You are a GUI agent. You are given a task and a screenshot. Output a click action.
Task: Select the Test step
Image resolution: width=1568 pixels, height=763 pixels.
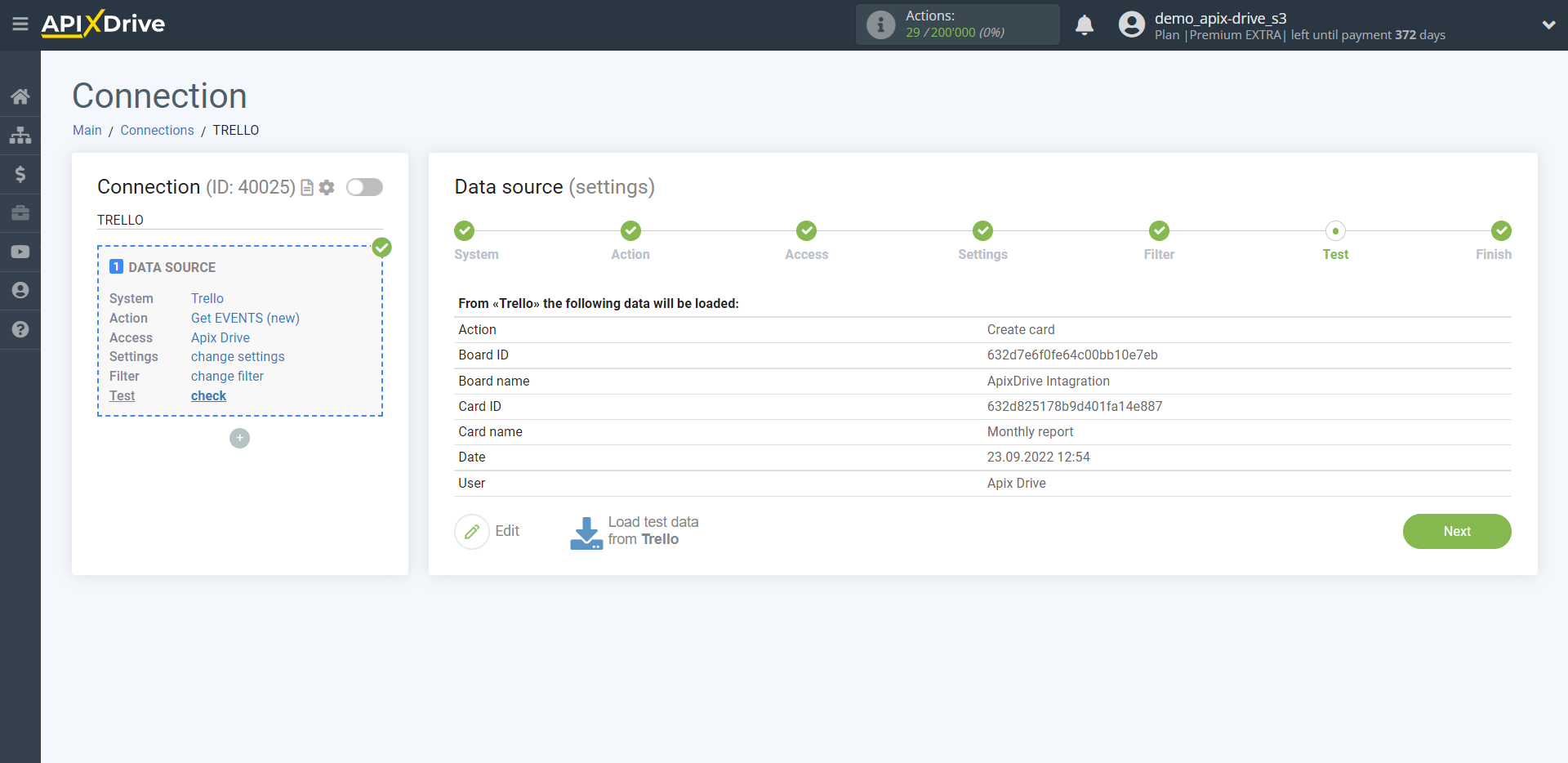tap(1335, 230)
